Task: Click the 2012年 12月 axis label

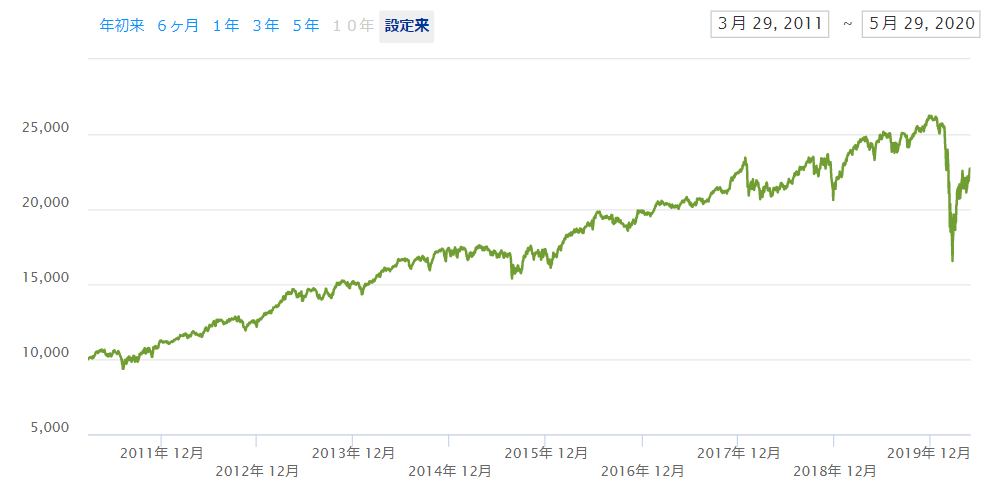Action: tap(257, 472)
